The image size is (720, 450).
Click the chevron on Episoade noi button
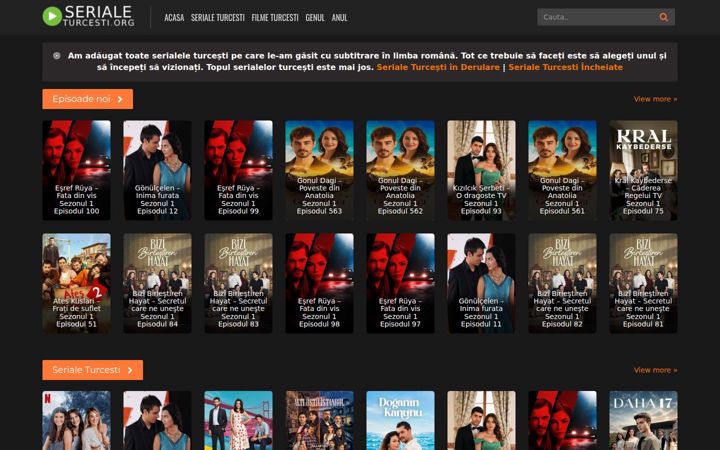tap(120, 99)
